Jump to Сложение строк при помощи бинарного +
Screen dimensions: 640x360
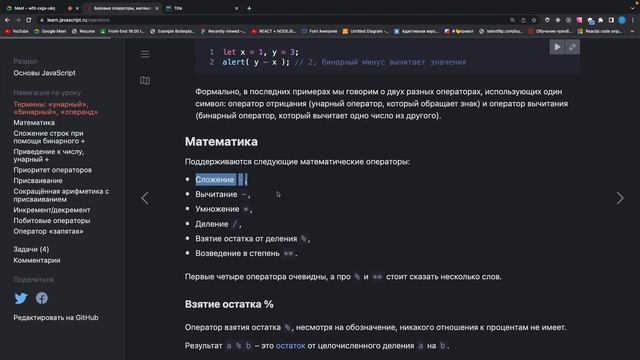click(49, 137)
